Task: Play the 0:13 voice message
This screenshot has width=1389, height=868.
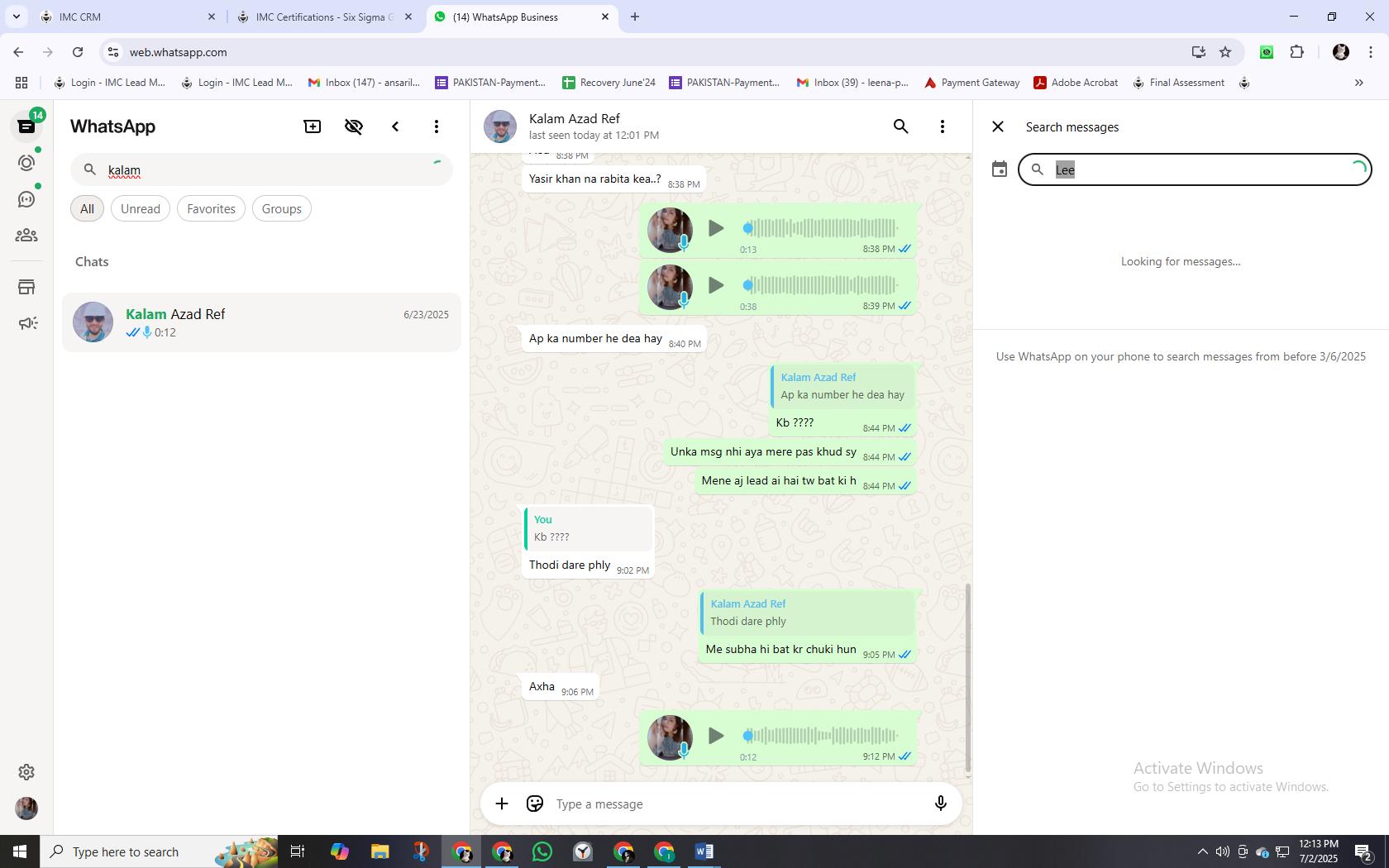Action: pos(716,228)
